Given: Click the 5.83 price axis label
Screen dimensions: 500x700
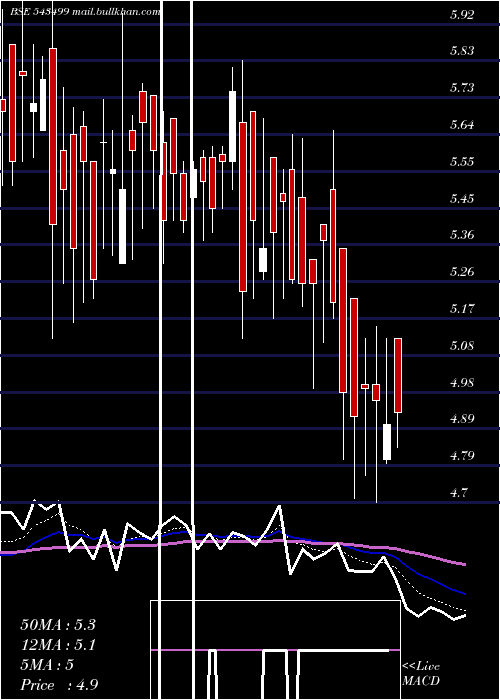Looking at the screenshot, I should (462, 51).
